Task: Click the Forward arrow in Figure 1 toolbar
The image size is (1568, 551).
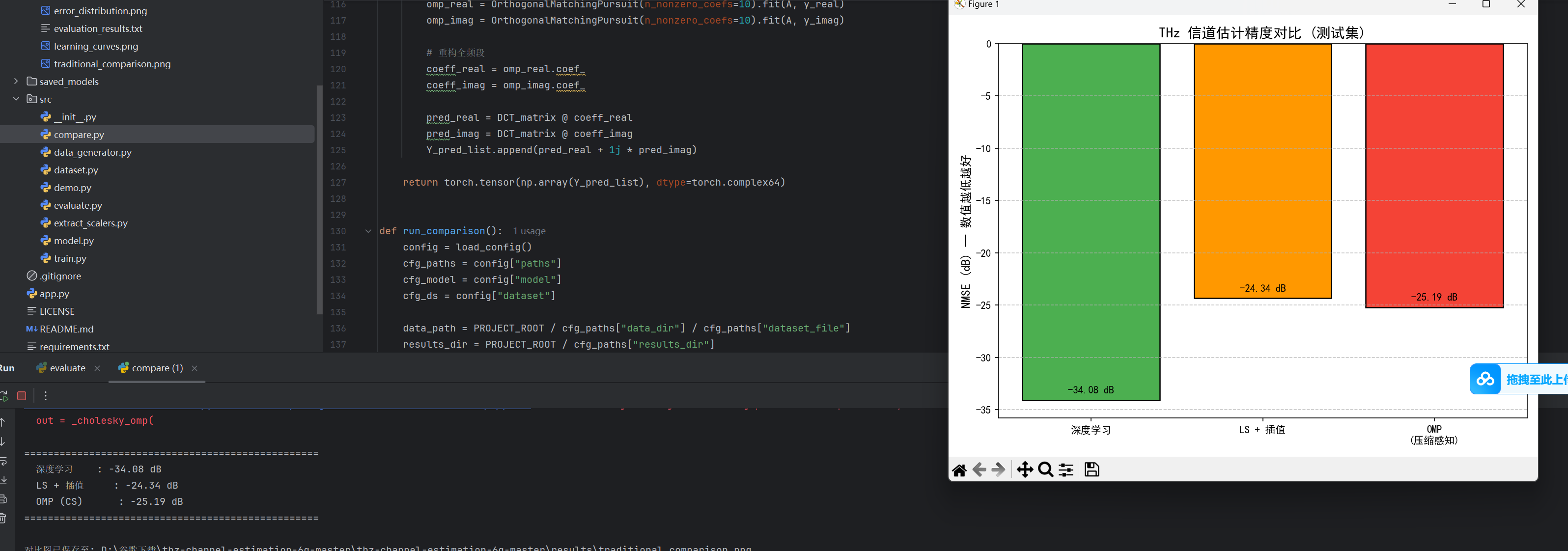Action: click(x=998, y=469)
